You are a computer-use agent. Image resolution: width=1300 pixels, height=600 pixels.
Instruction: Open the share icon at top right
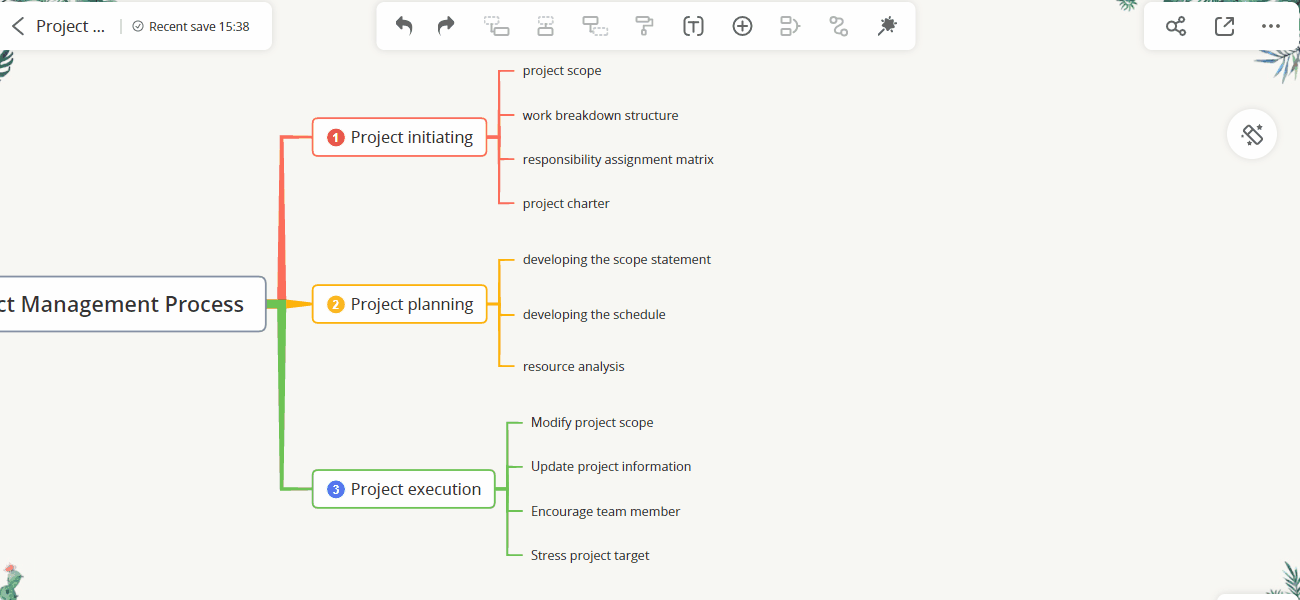tap(1176, 26)
